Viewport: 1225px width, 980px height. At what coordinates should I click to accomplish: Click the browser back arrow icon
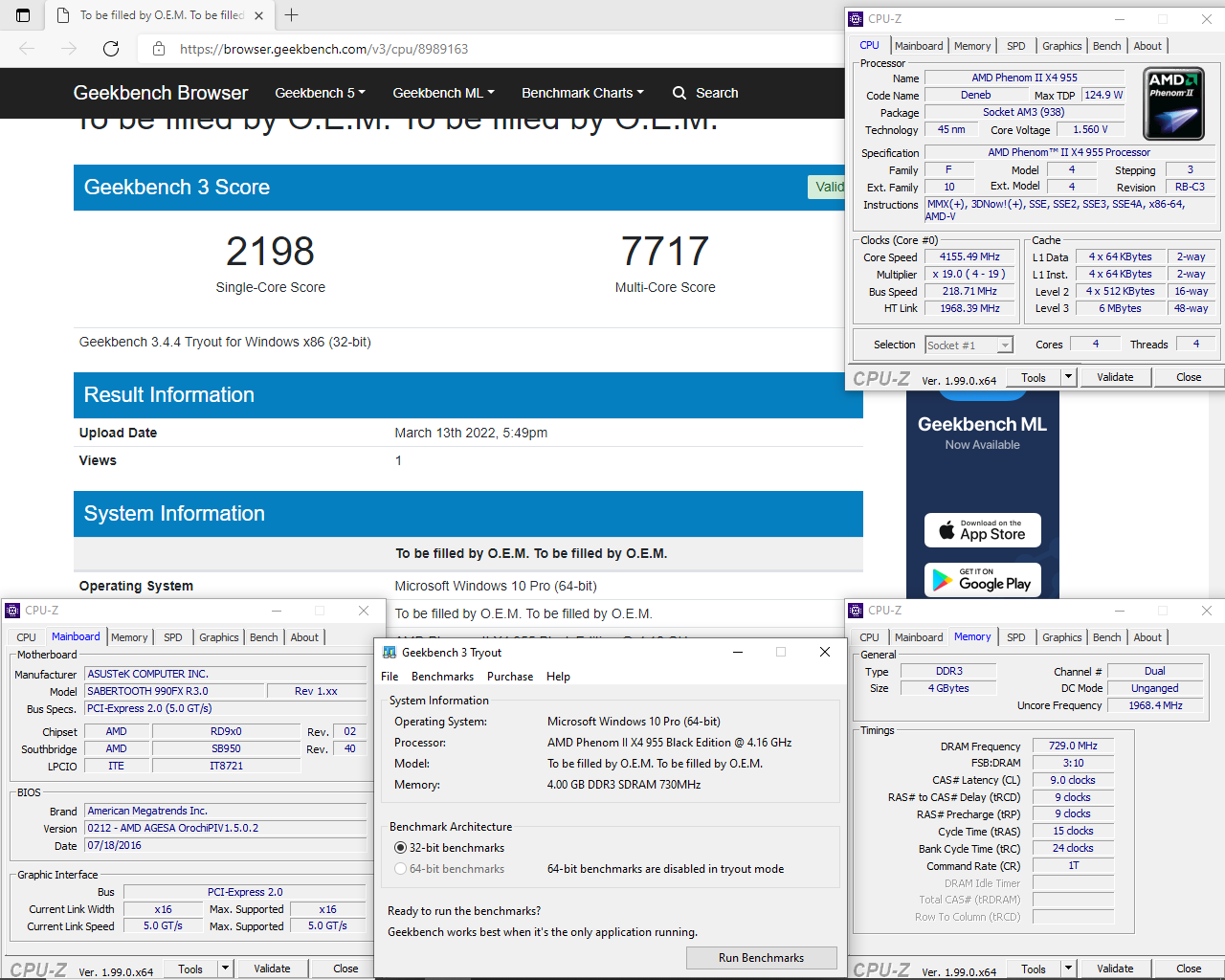click(27, 49)
